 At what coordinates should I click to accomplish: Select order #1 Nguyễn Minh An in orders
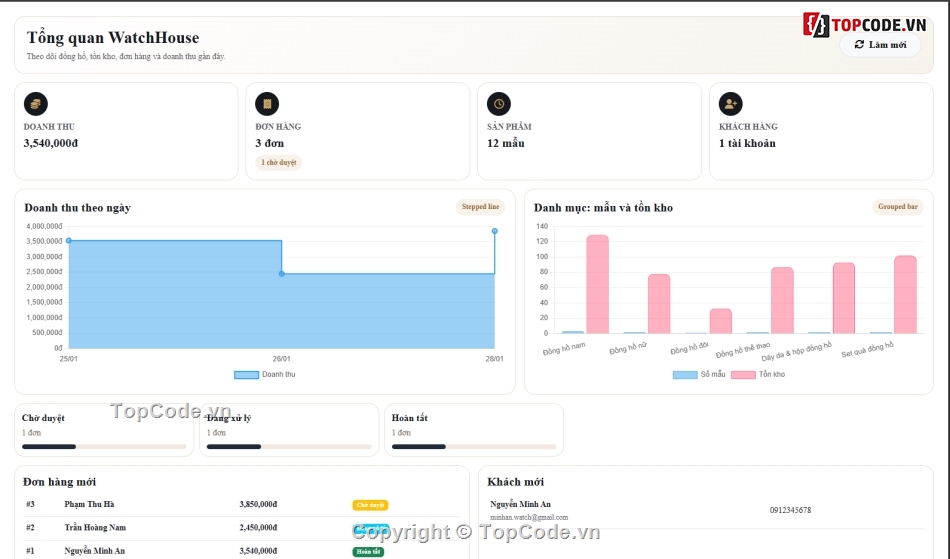point(242,551)
